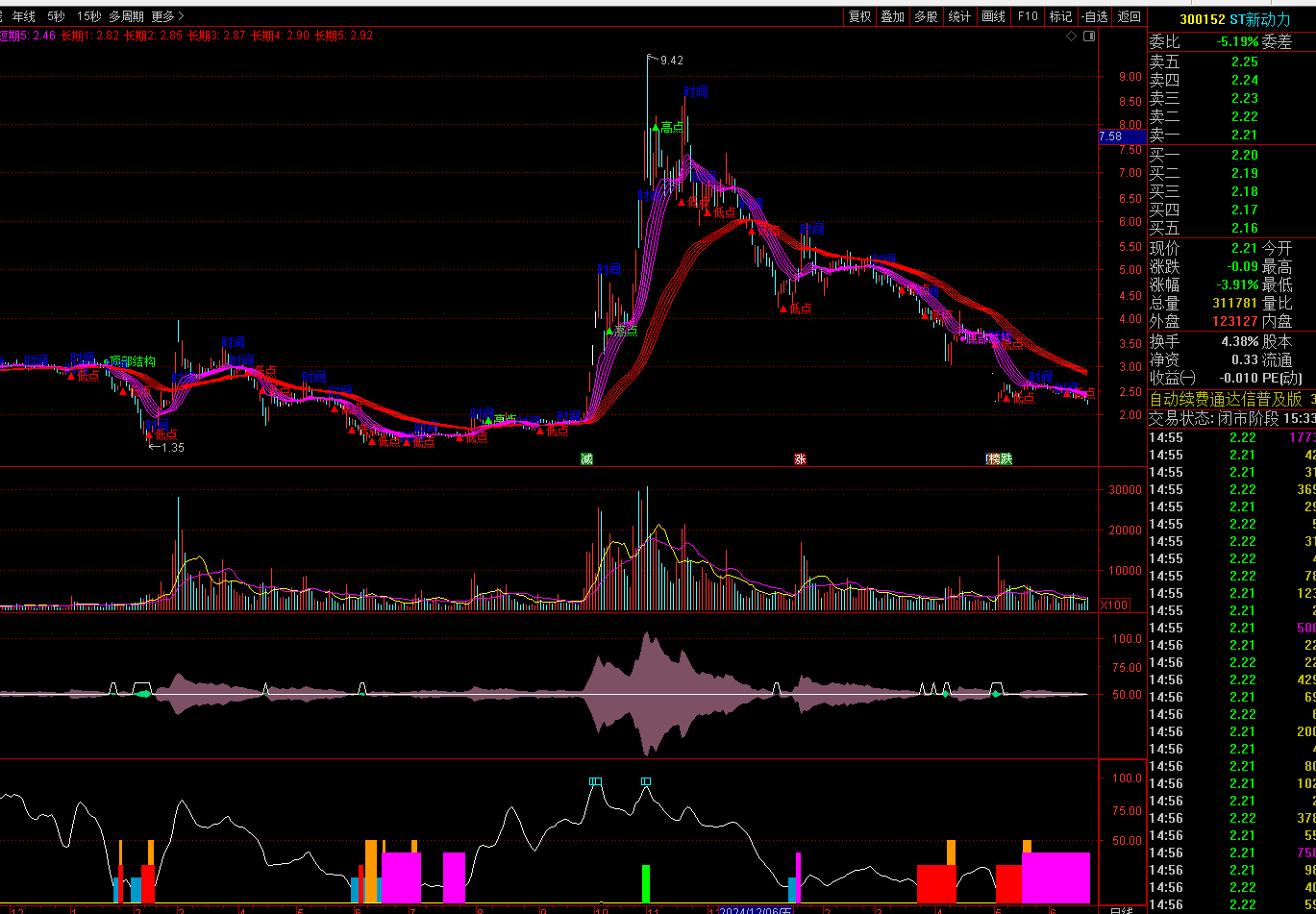Click the 顶部结构 chart annotation
The width and height of the screenshot is (1316, 914).
(133, 361)
